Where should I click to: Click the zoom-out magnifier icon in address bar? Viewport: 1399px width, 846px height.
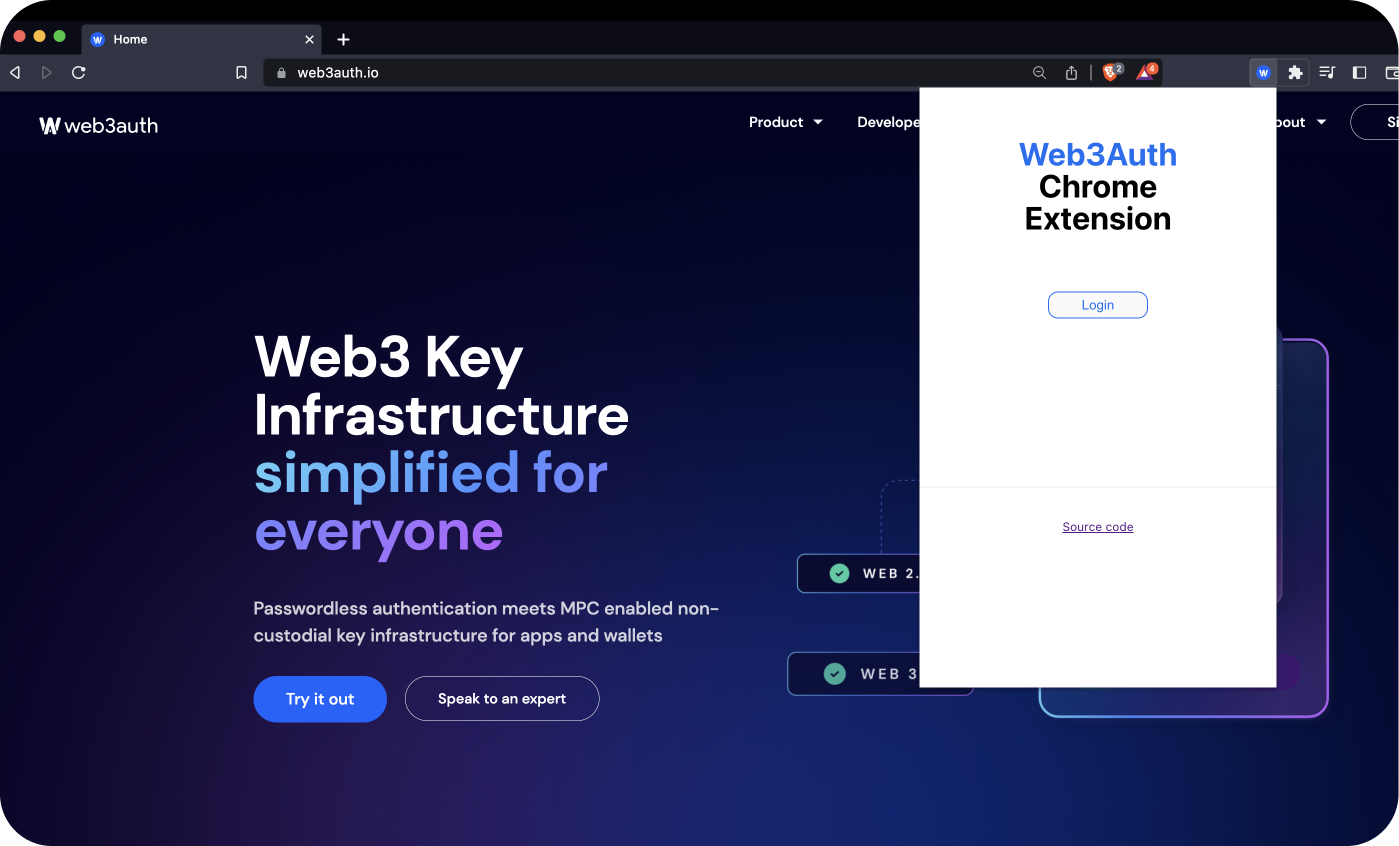tap(1039, 72)
